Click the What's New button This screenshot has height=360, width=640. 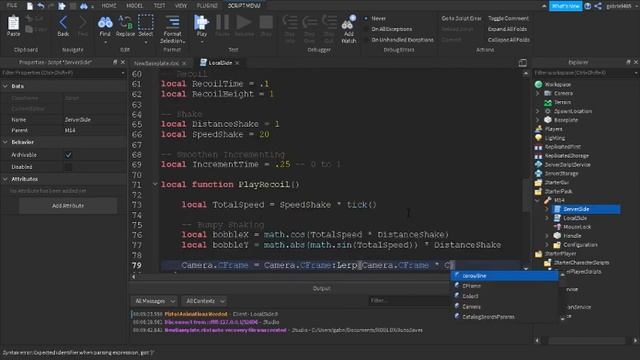[565, 6]
